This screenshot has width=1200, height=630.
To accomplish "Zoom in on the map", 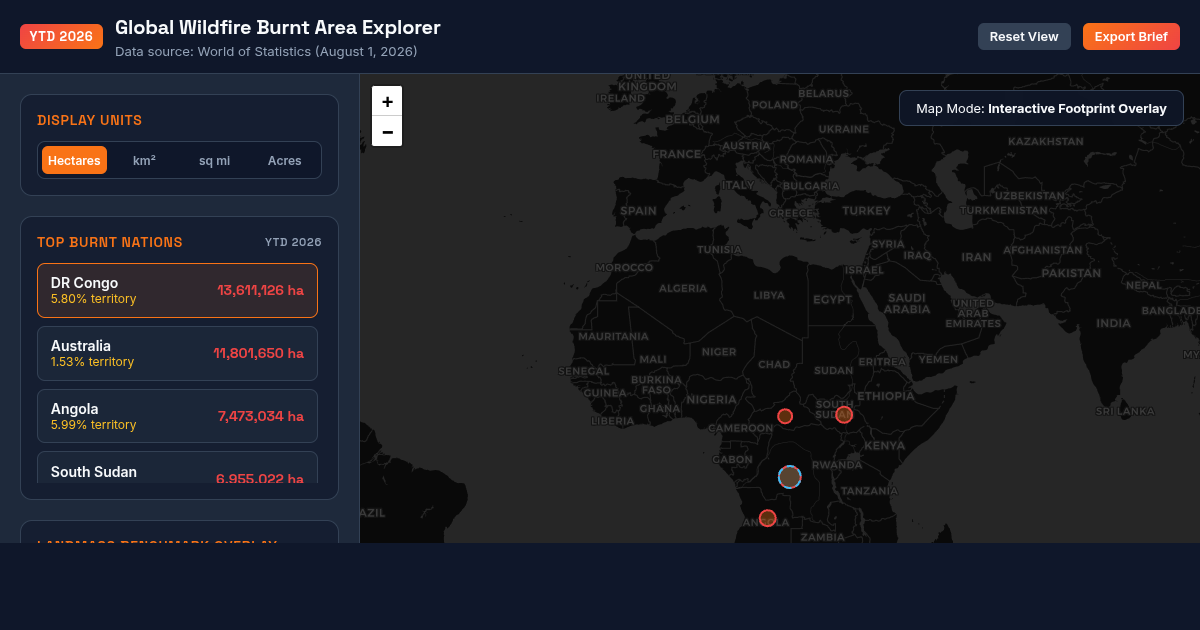I will tap(387, 101).
